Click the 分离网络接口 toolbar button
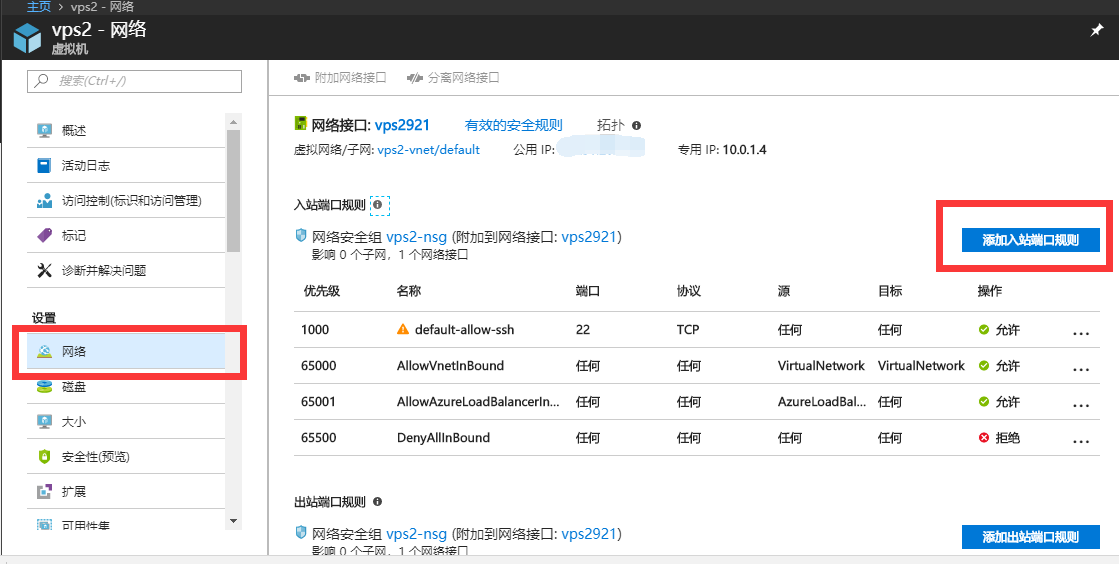 (x=452, y=78)
